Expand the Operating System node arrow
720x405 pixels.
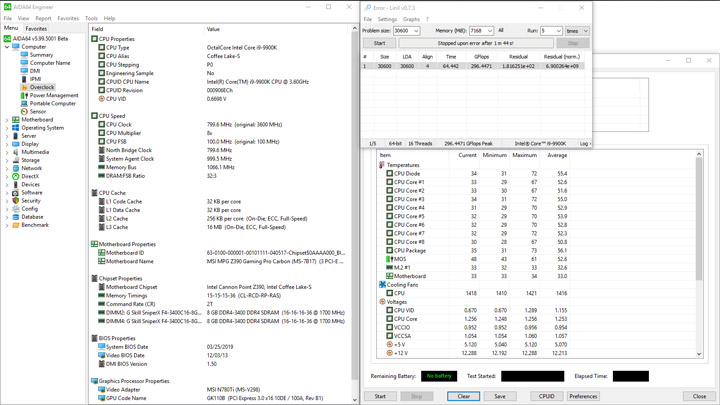click(x=7, y=128)
